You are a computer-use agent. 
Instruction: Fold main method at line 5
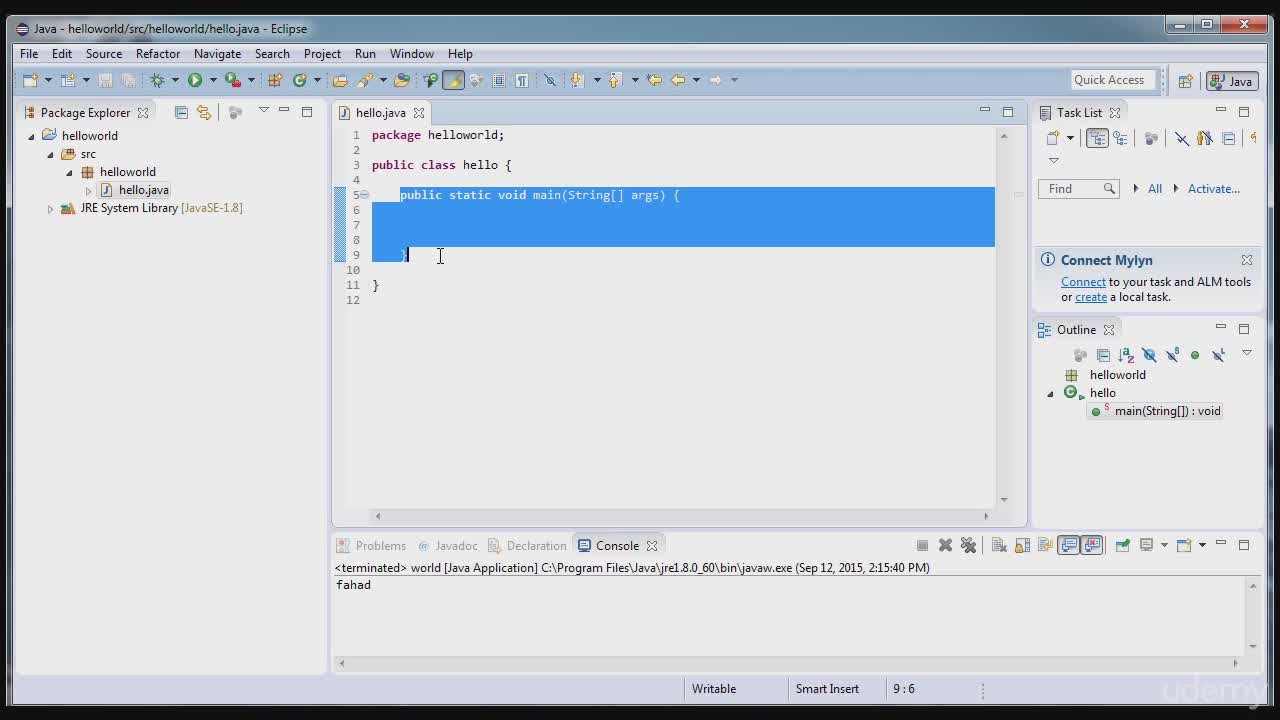364,195
